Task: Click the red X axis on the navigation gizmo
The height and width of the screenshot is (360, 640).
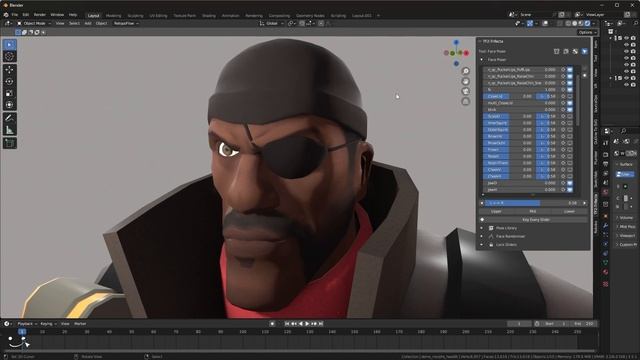Action: [466, 53]
